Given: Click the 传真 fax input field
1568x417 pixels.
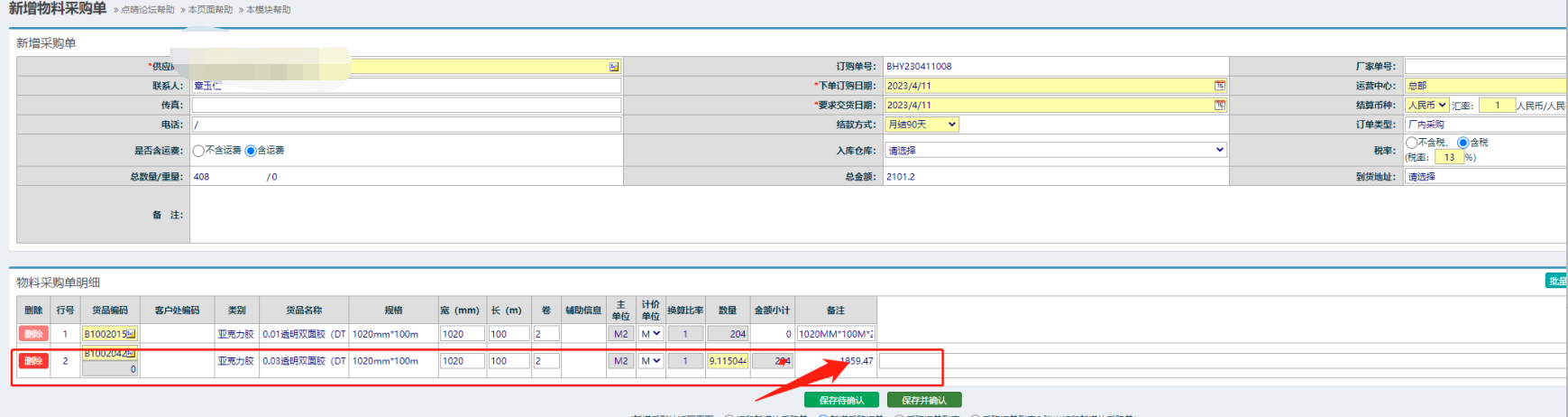Looking at the screenshot, I should [406, 106].
